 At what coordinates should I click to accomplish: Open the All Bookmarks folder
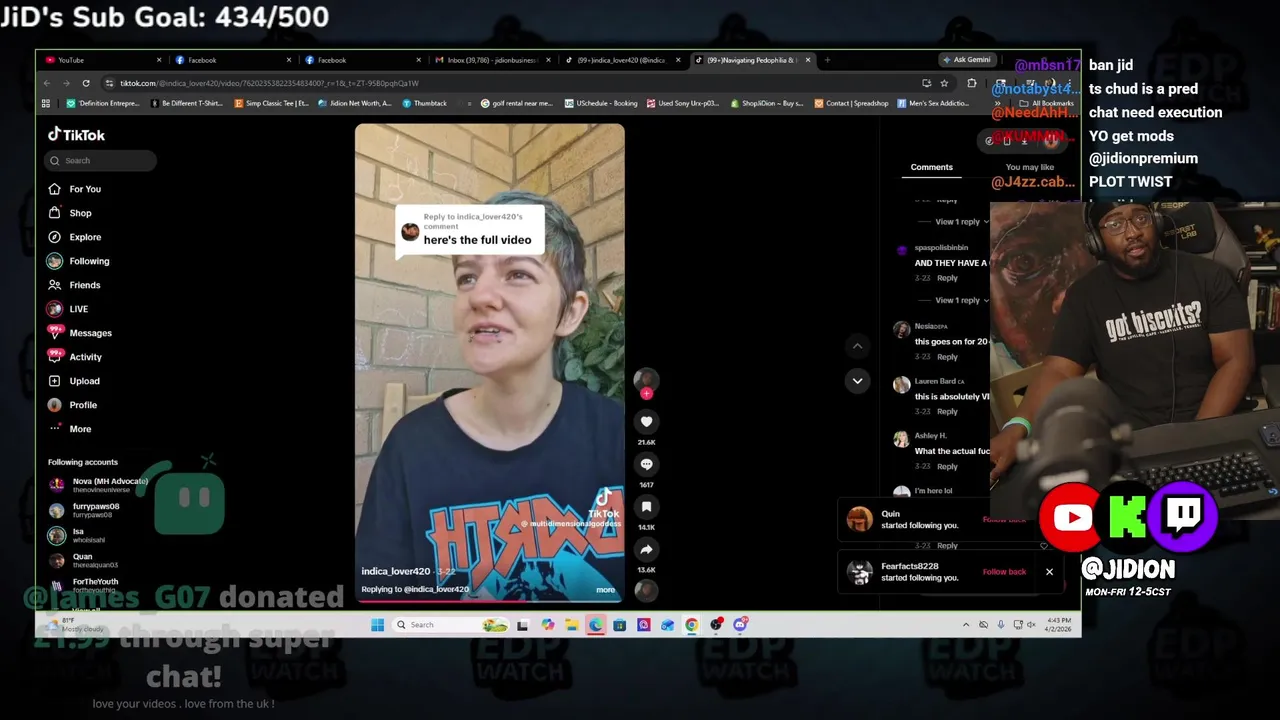click(1047, 103)
